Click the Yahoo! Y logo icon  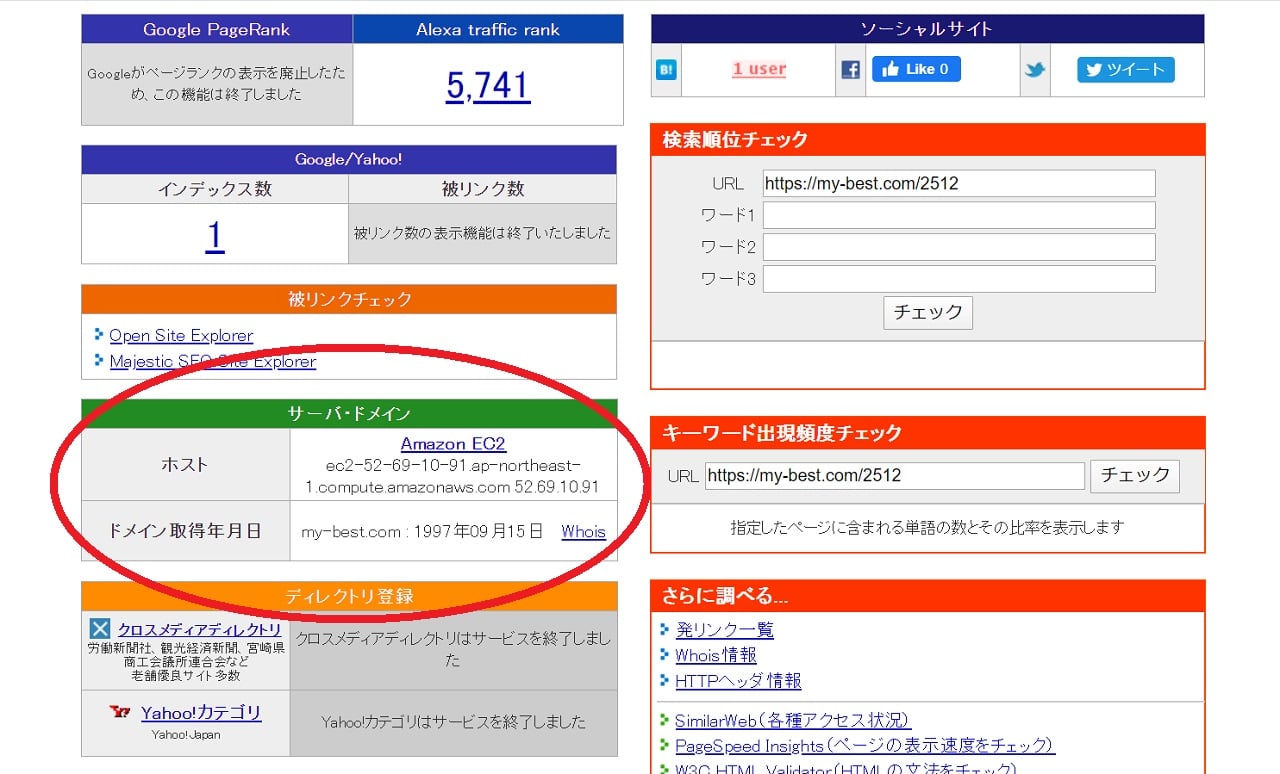[x=121, y=712]
